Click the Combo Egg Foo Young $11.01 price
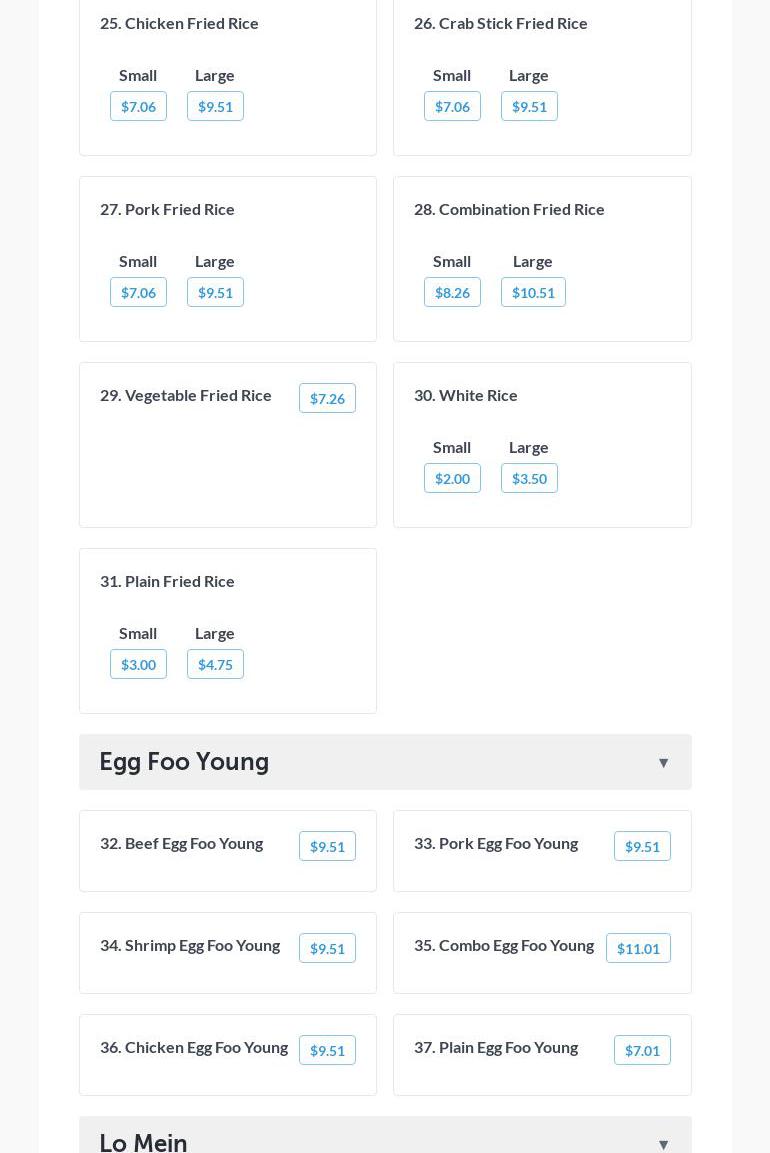Viewport: 770px width, 1153px height. point(638,949)
